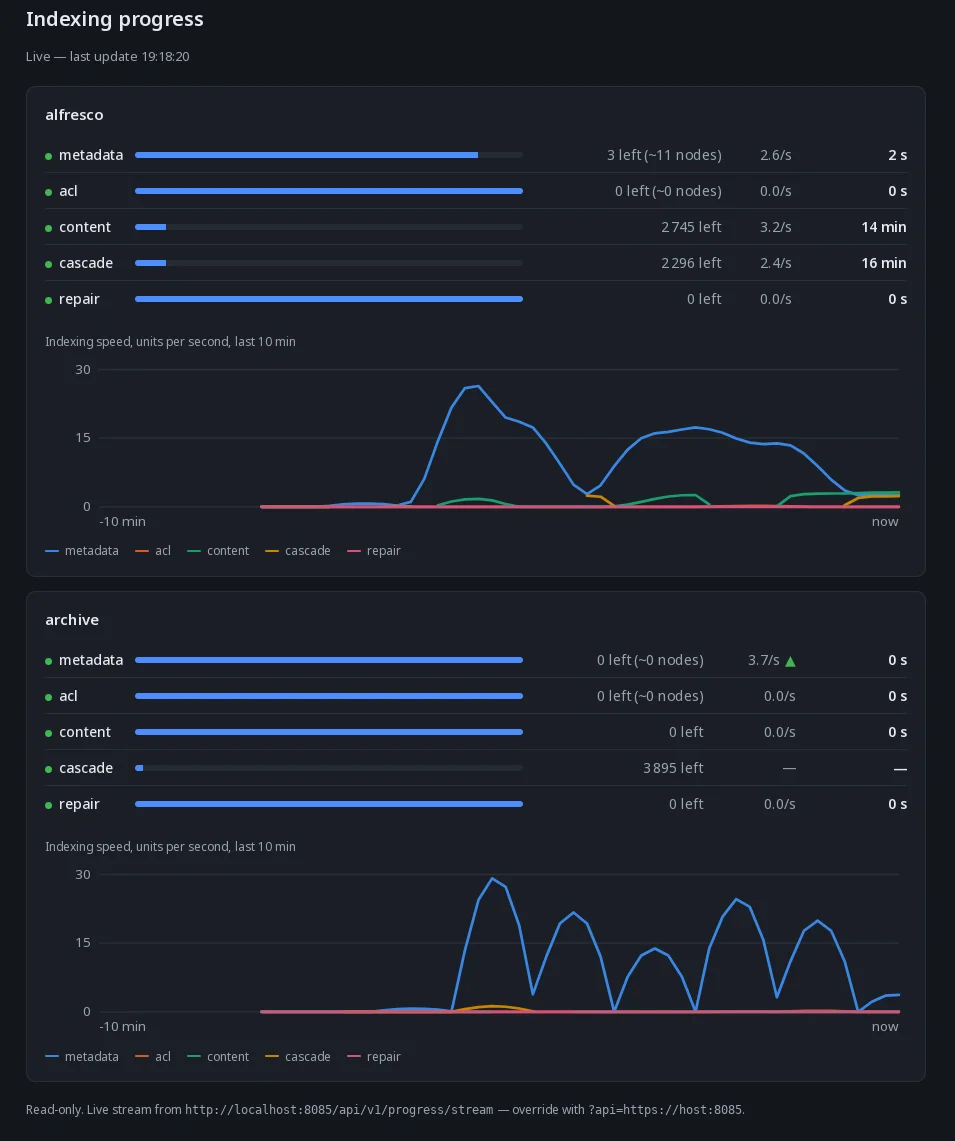This screenshot has width=955, height=1141.
Task: Click the '30' y-axis label on the archive chart
Action: 83,875
